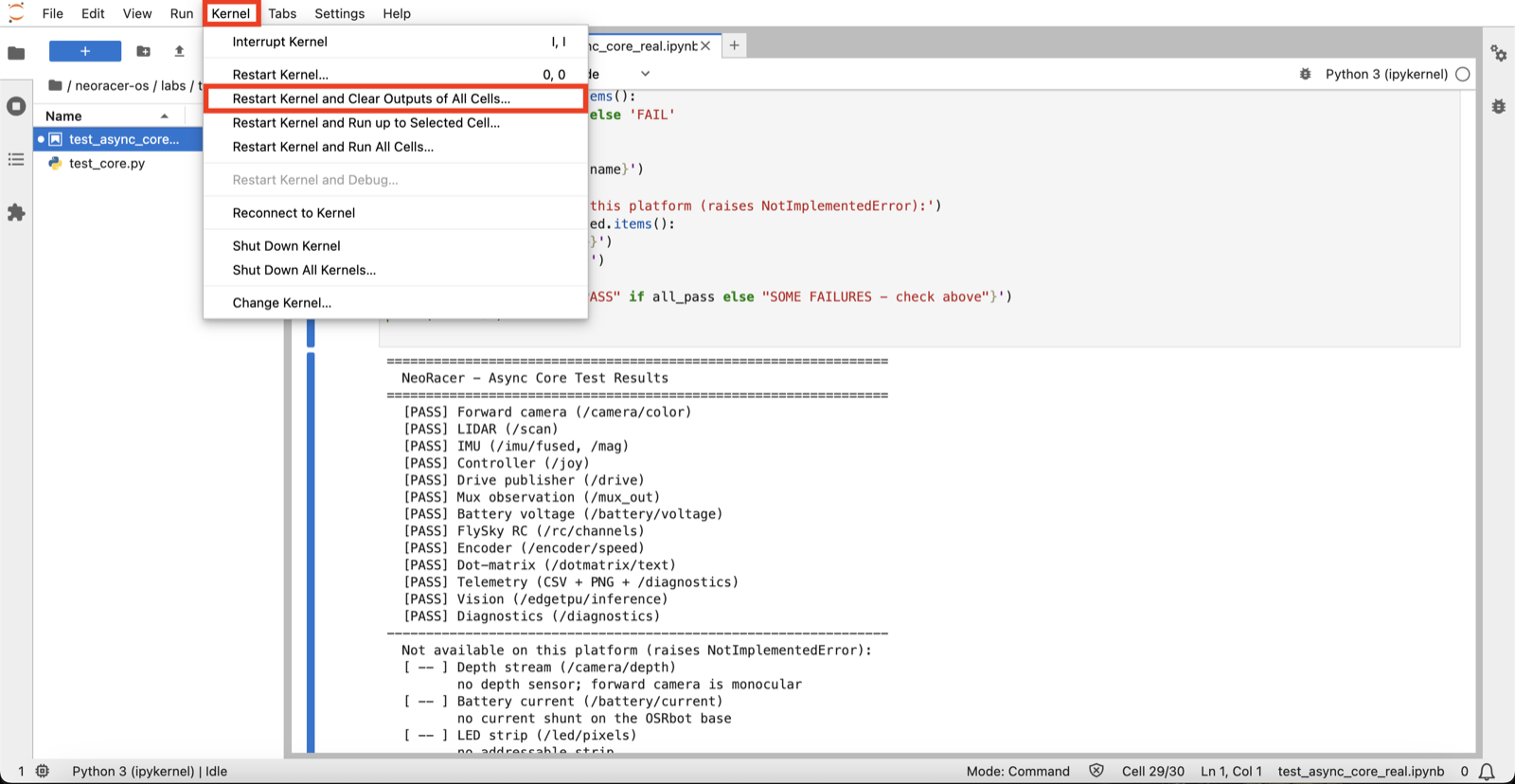Image resolution: width=1515 pixels, height=784 pixels.
Task: Choose Restart Kernel and Clear Outputs of All Cells
Action: [396, 98]
